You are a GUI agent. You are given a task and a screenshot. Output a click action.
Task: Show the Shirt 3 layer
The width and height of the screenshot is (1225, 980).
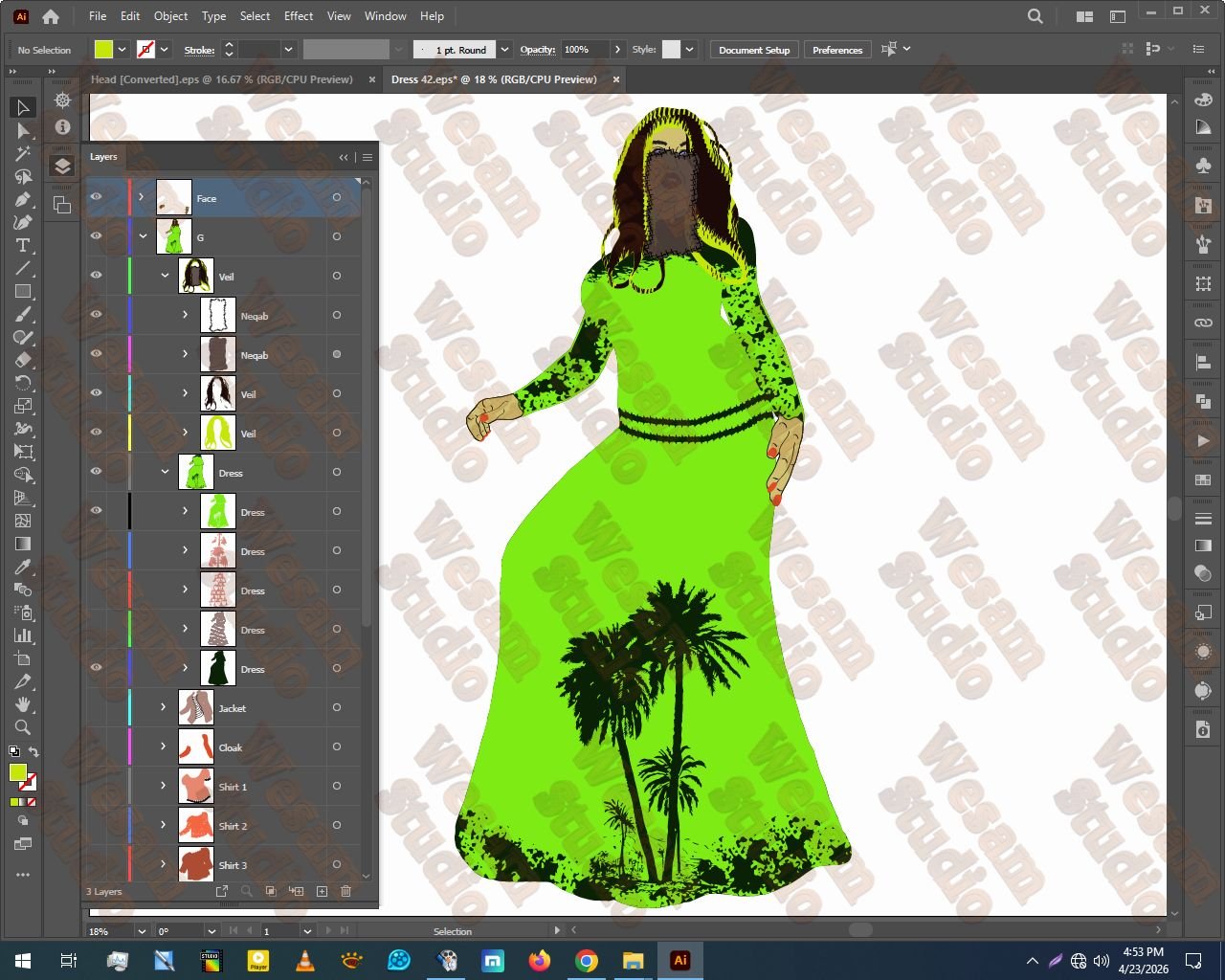tap(96, 864)
